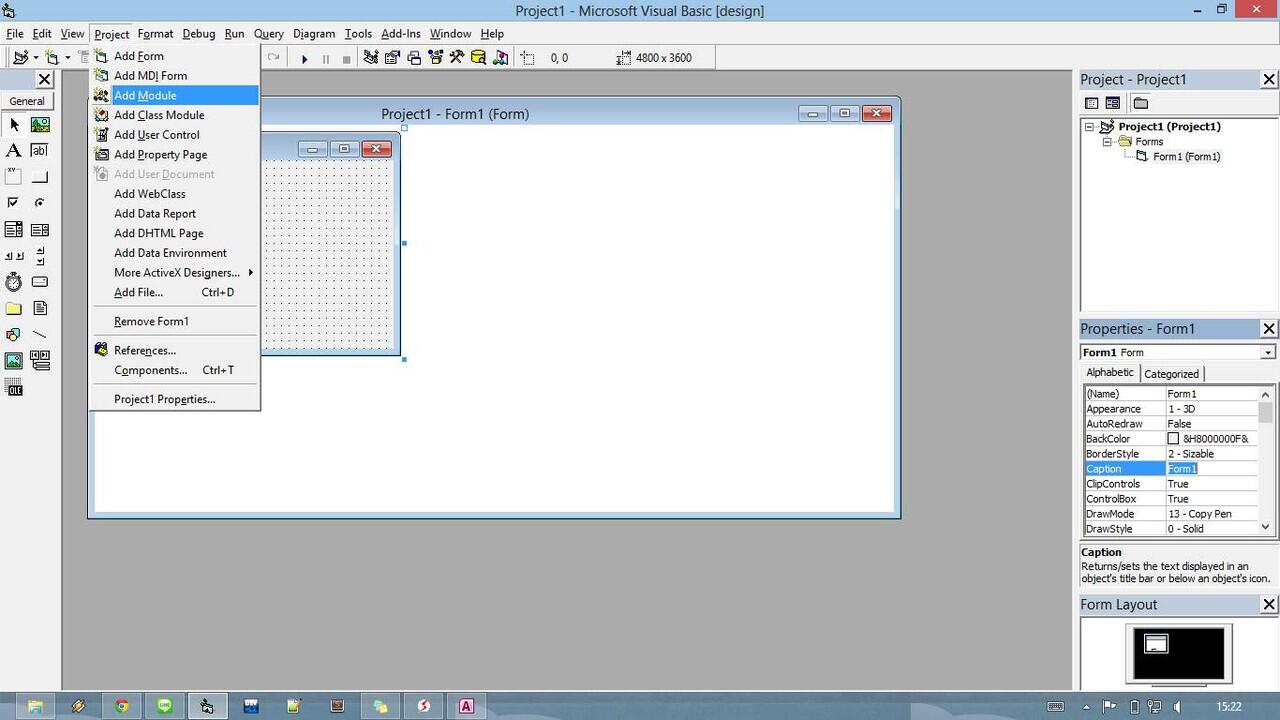Click the Start (run) button in the toolbar

(x=304, y=58)
